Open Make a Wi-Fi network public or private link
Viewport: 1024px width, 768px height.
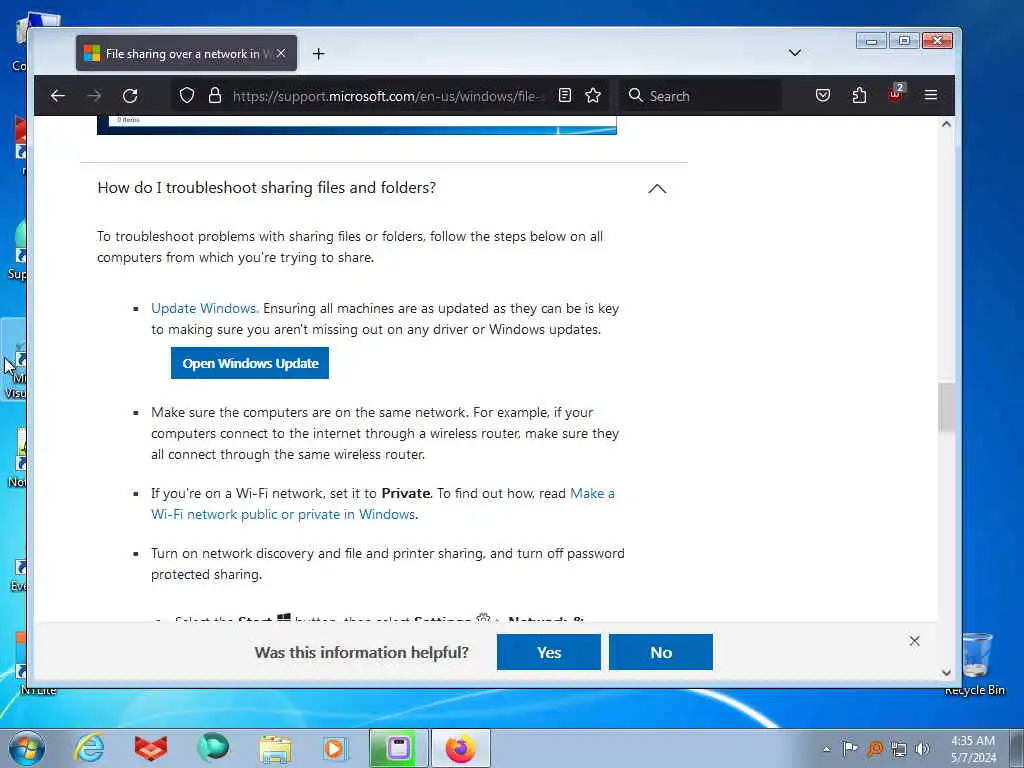point(383,504)
